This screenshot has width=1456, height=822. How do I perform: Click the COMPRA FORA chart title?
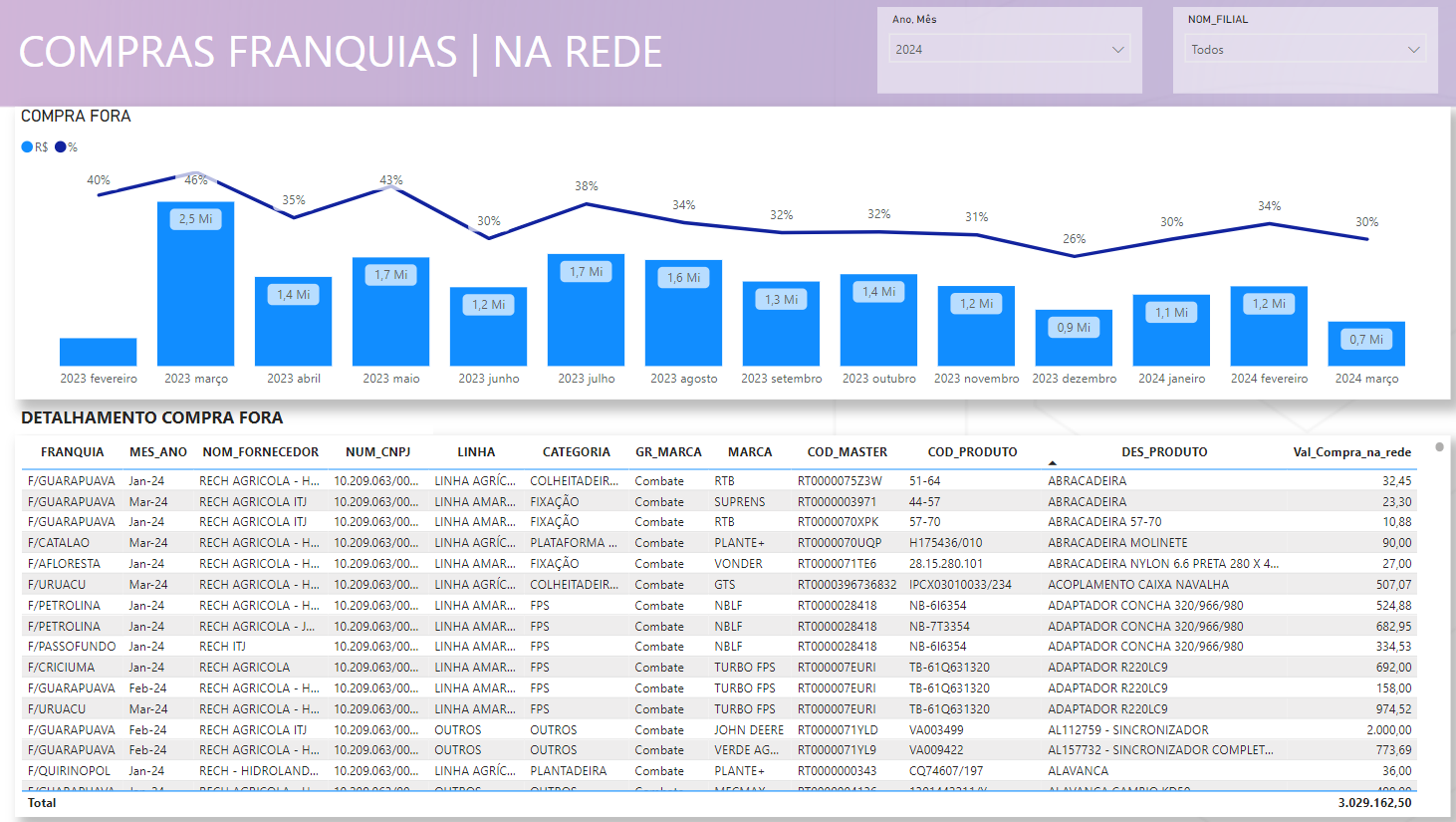76,116
